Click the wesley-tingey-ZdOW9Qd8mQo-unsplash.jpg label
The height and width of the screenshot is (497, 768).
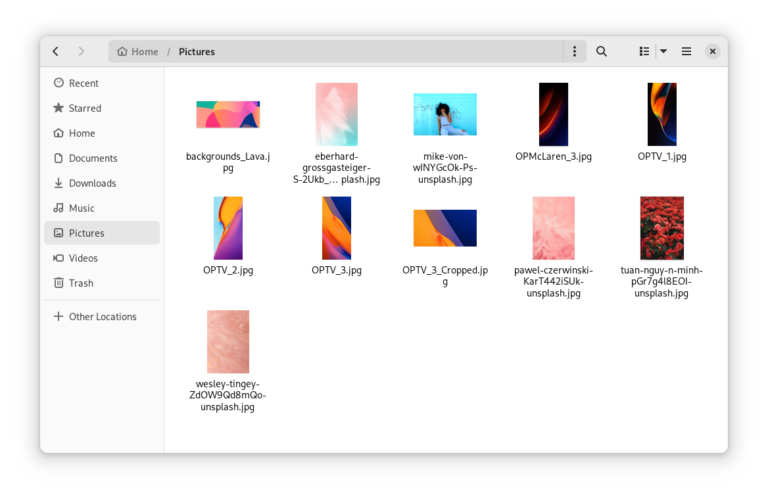click(x=228, y=395)
